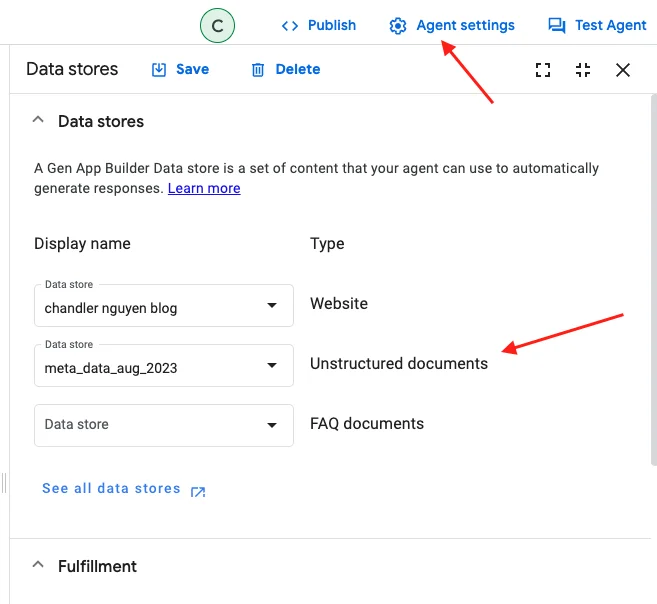This screenshot has width=657, height=604.
Task: Click the Delete button label
Action: click(298, 69)
